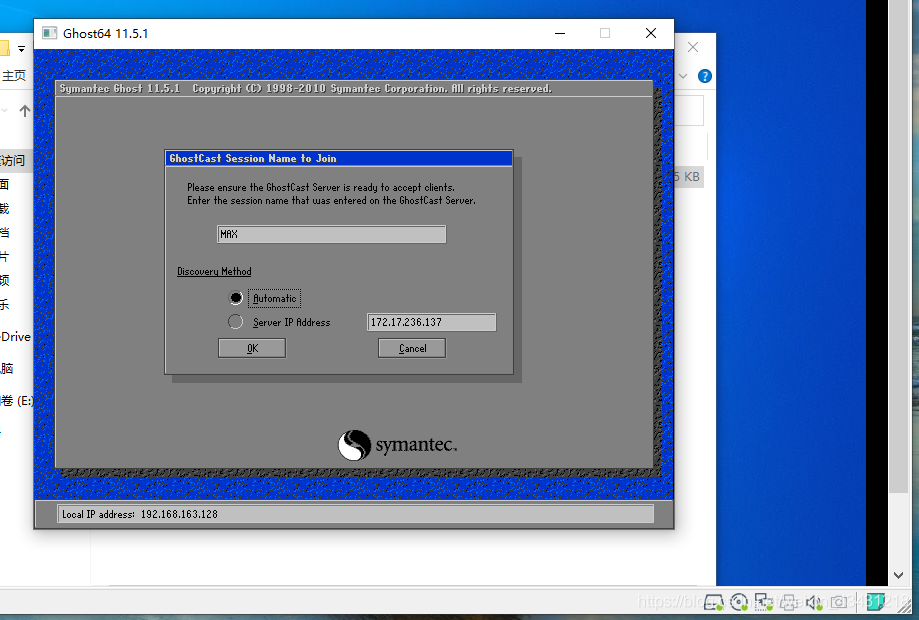This screenshot has width=919, height=620.
Task: Select the Server IP Address radio option
Action: (x=236, y=322)
